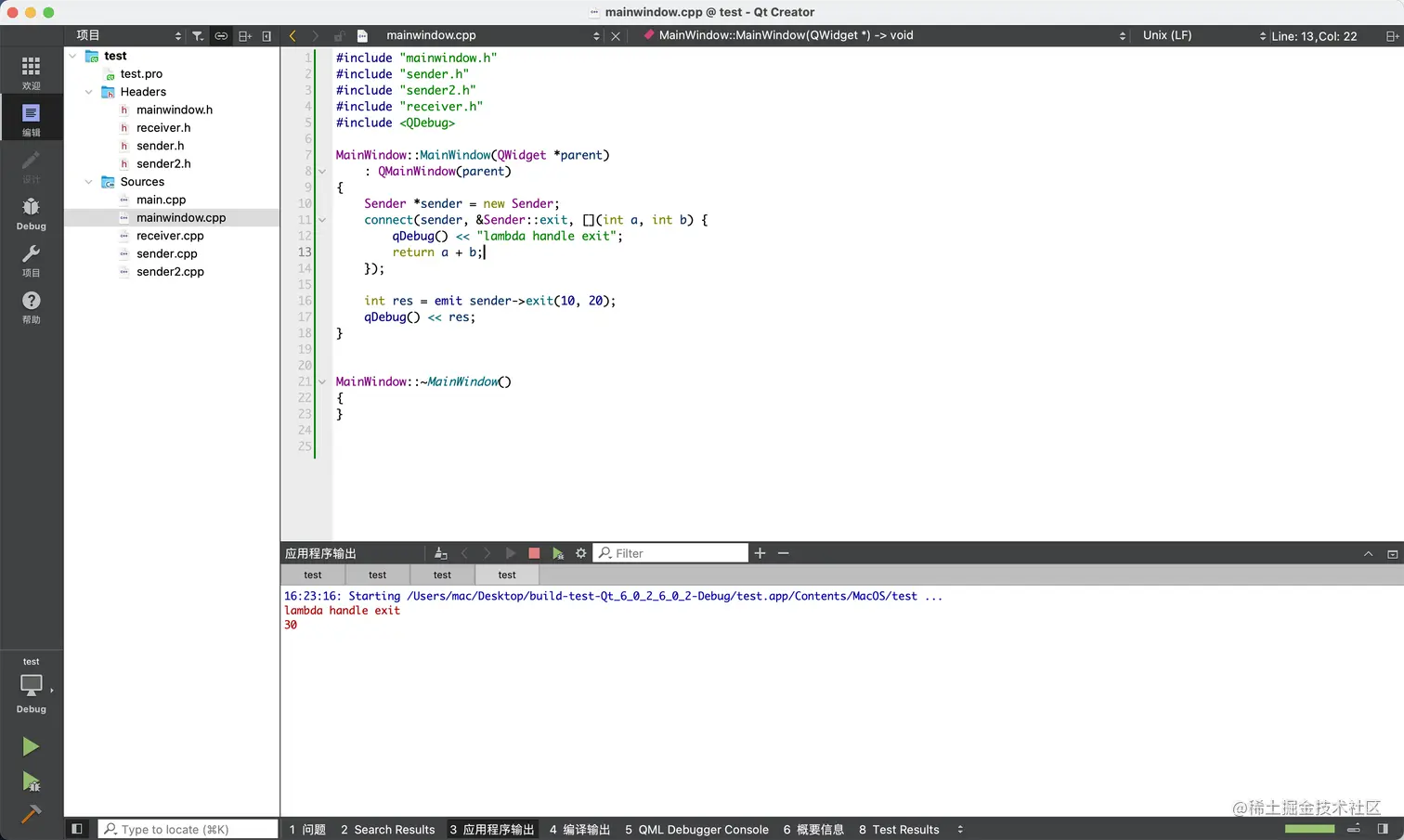The image size is (1404, 840).
Task: Open the kit selector monitor icon
Action: tap(31, 686)
